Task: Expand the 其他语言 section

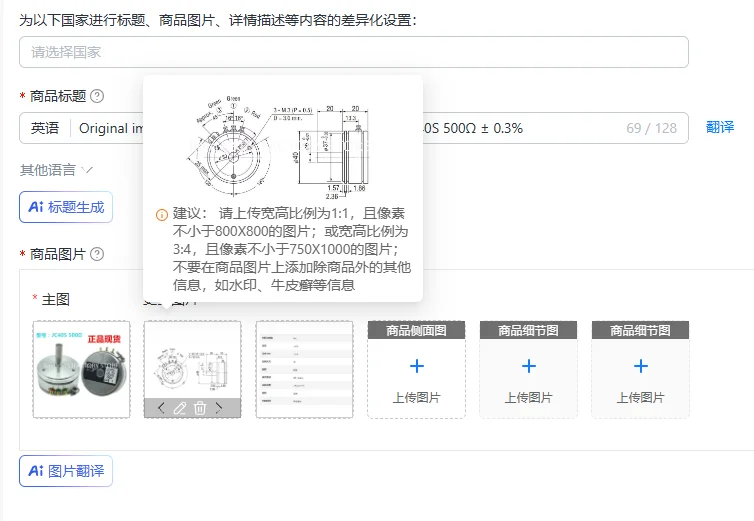Action: pos(56,170)
